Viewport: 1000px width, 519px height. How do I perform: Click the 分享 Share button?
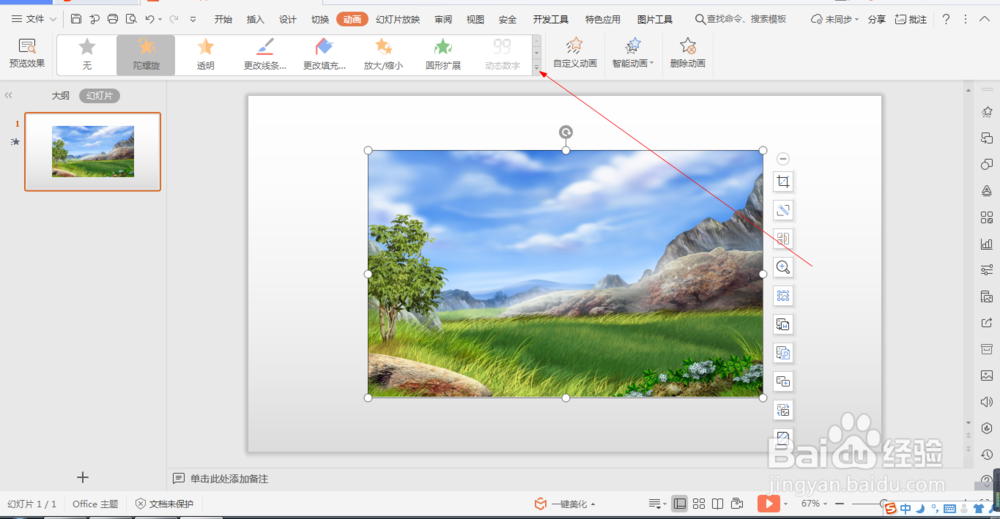(877, 20)
